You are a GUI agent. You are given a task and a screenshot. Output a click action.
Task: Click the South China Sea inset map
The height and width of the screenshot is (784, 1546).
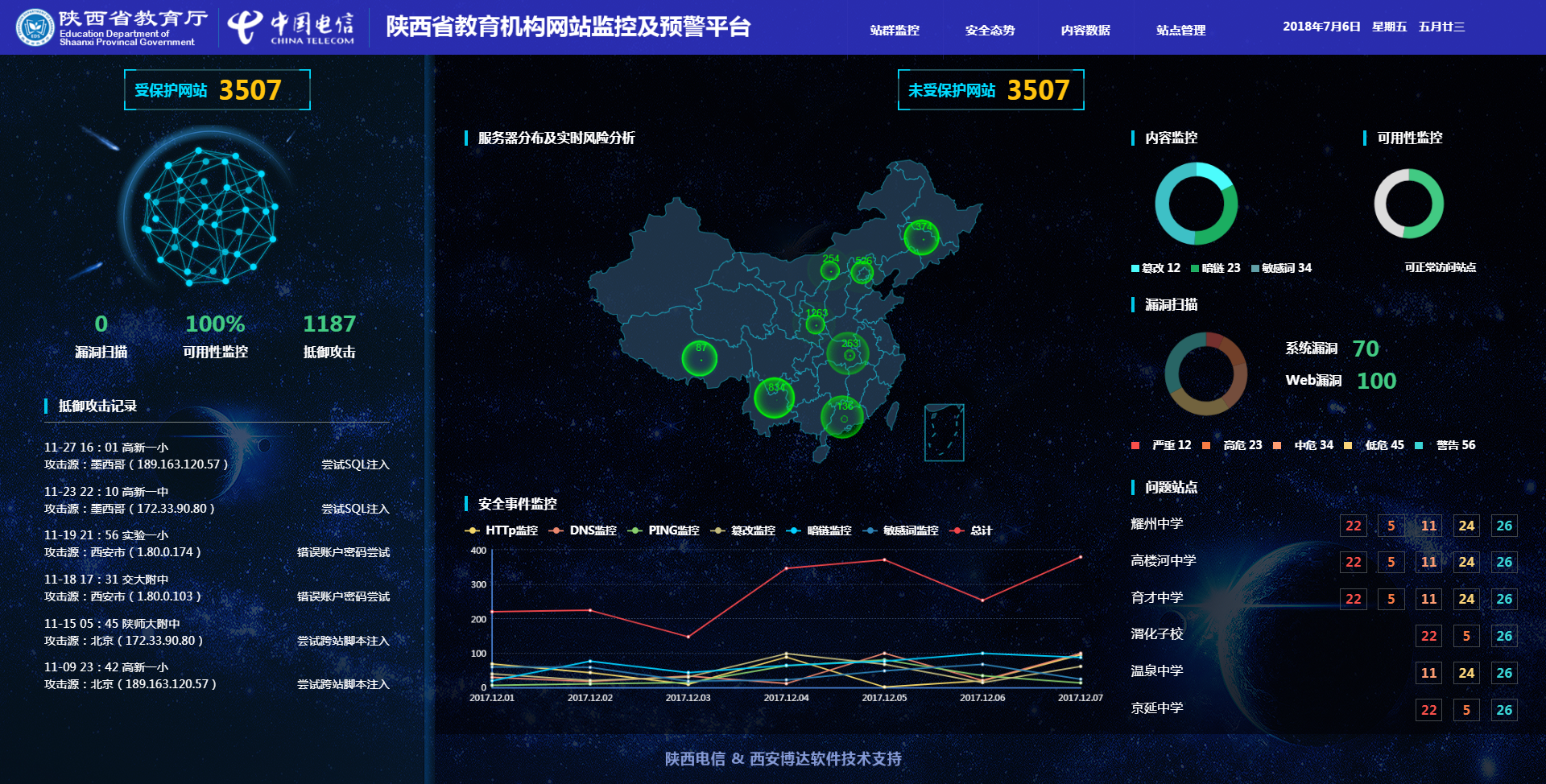[944, 432]
